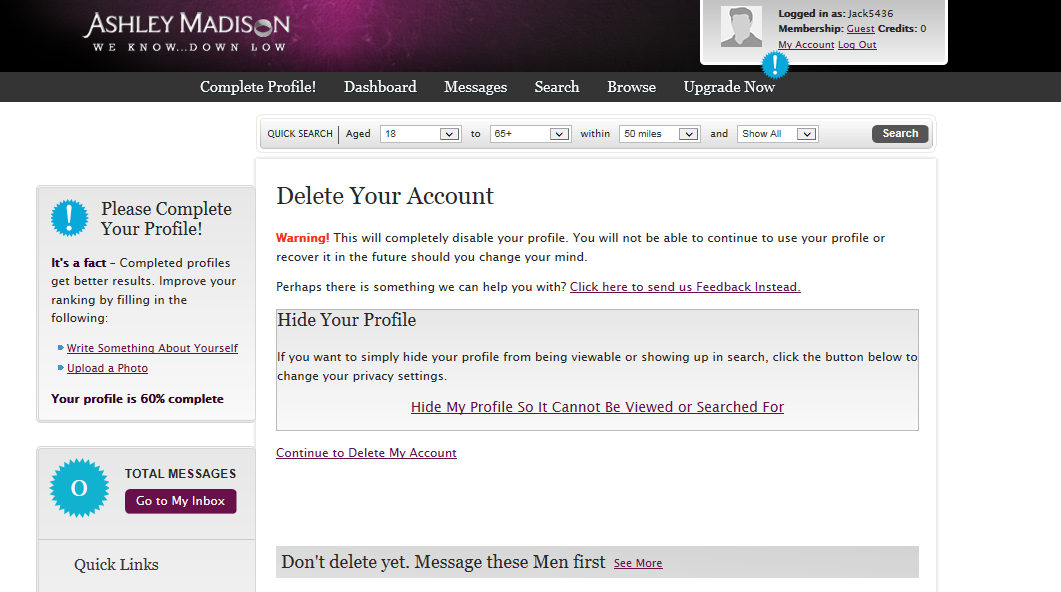The height and width of the screenshot is (592, 1061).
Task: Click the Log Out link
Action: [857, 45]
